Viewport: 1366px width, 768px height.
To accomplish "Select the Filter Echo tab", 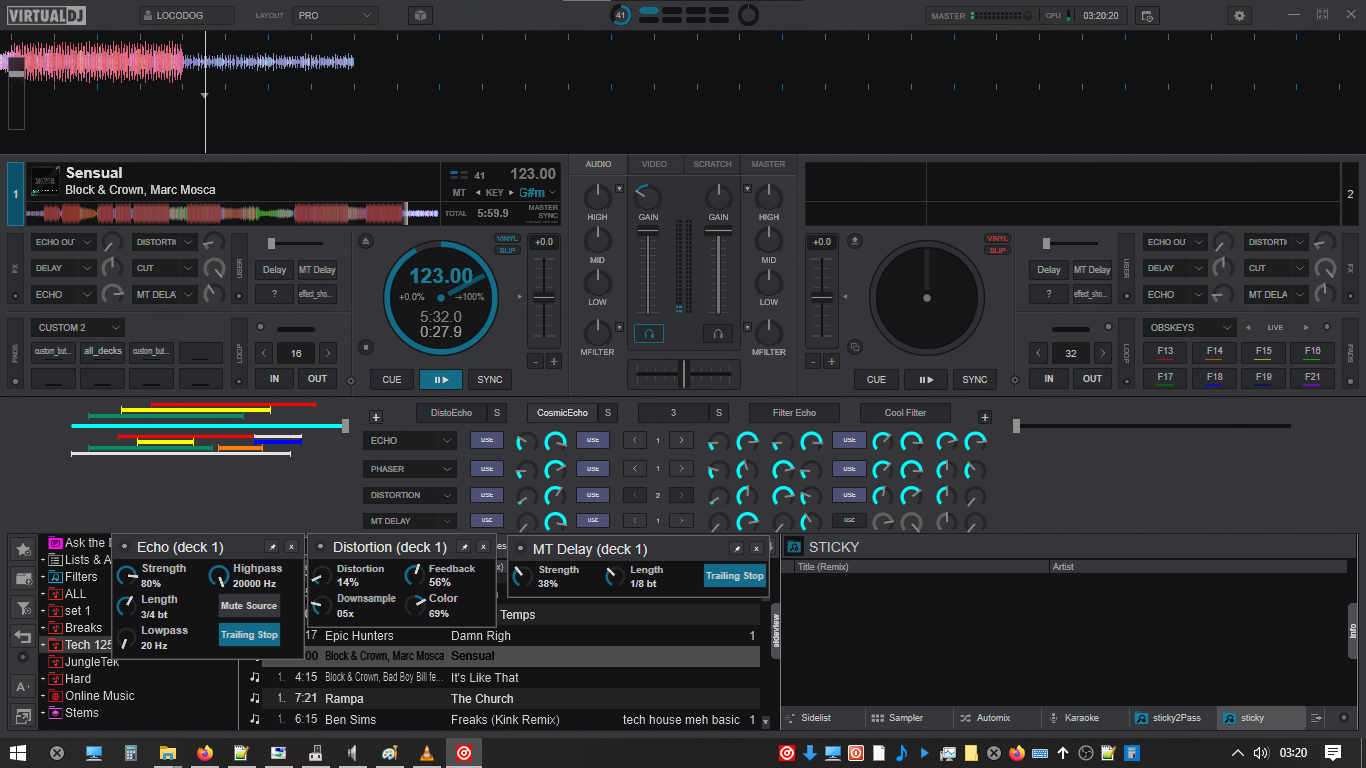I will point(794,412).
